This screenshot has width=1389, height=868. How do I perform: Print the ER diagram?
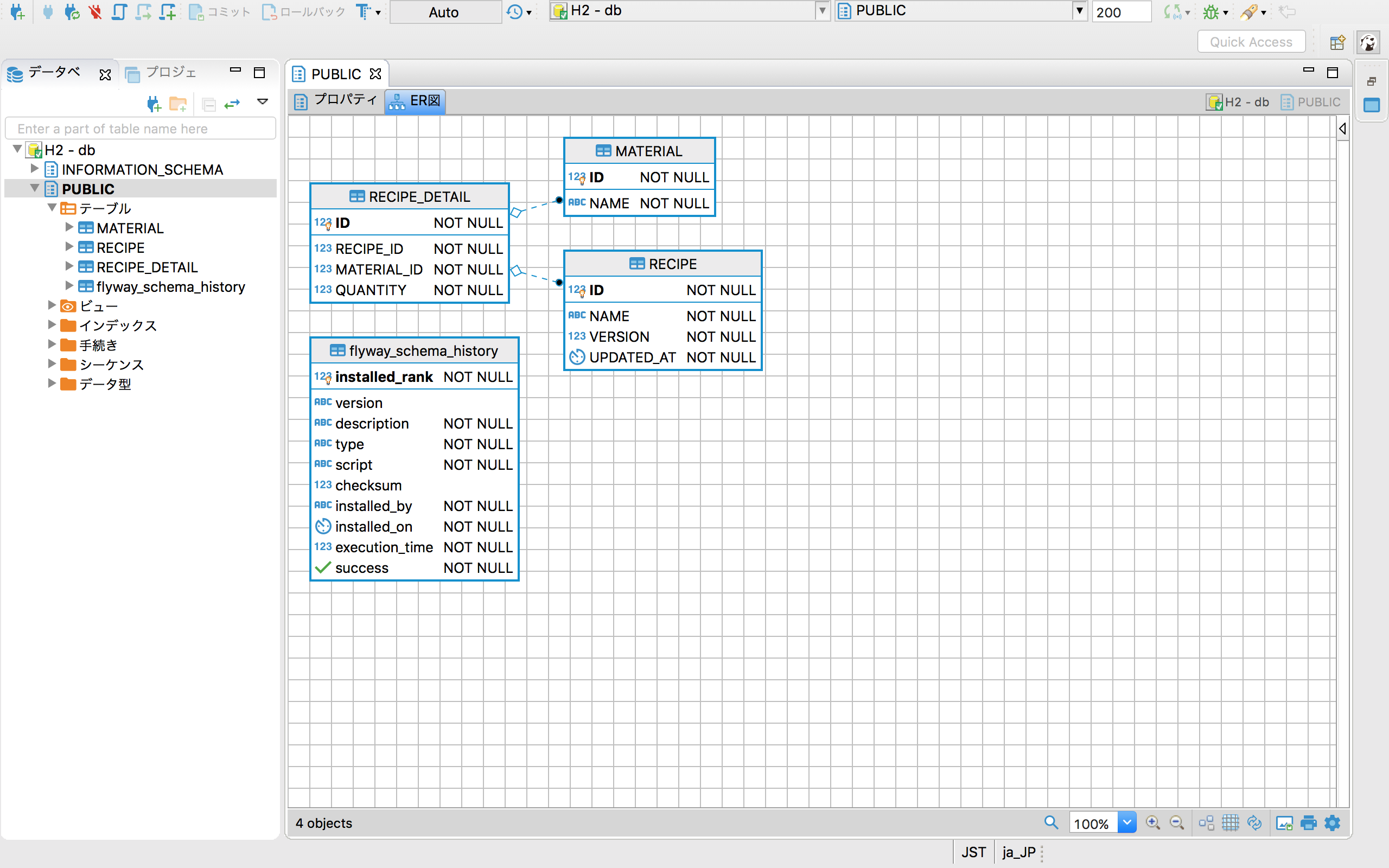[x=1308, y=822]
